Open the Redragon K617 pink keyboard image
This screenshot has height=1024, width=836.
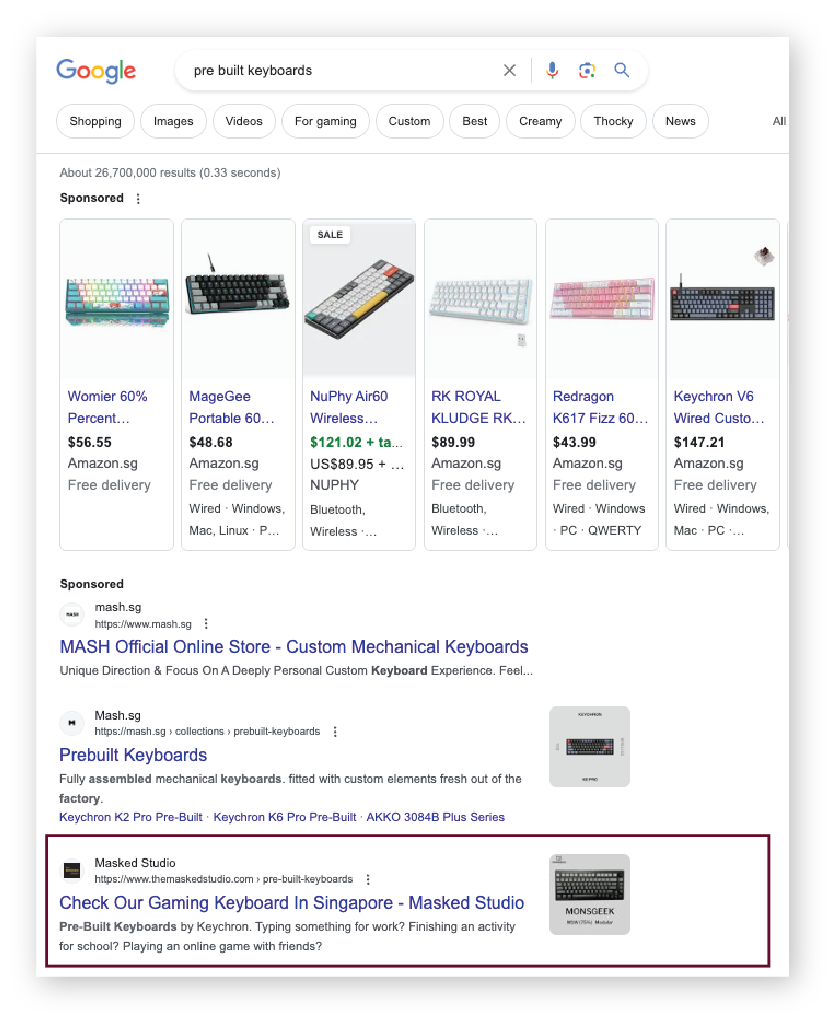602,300
